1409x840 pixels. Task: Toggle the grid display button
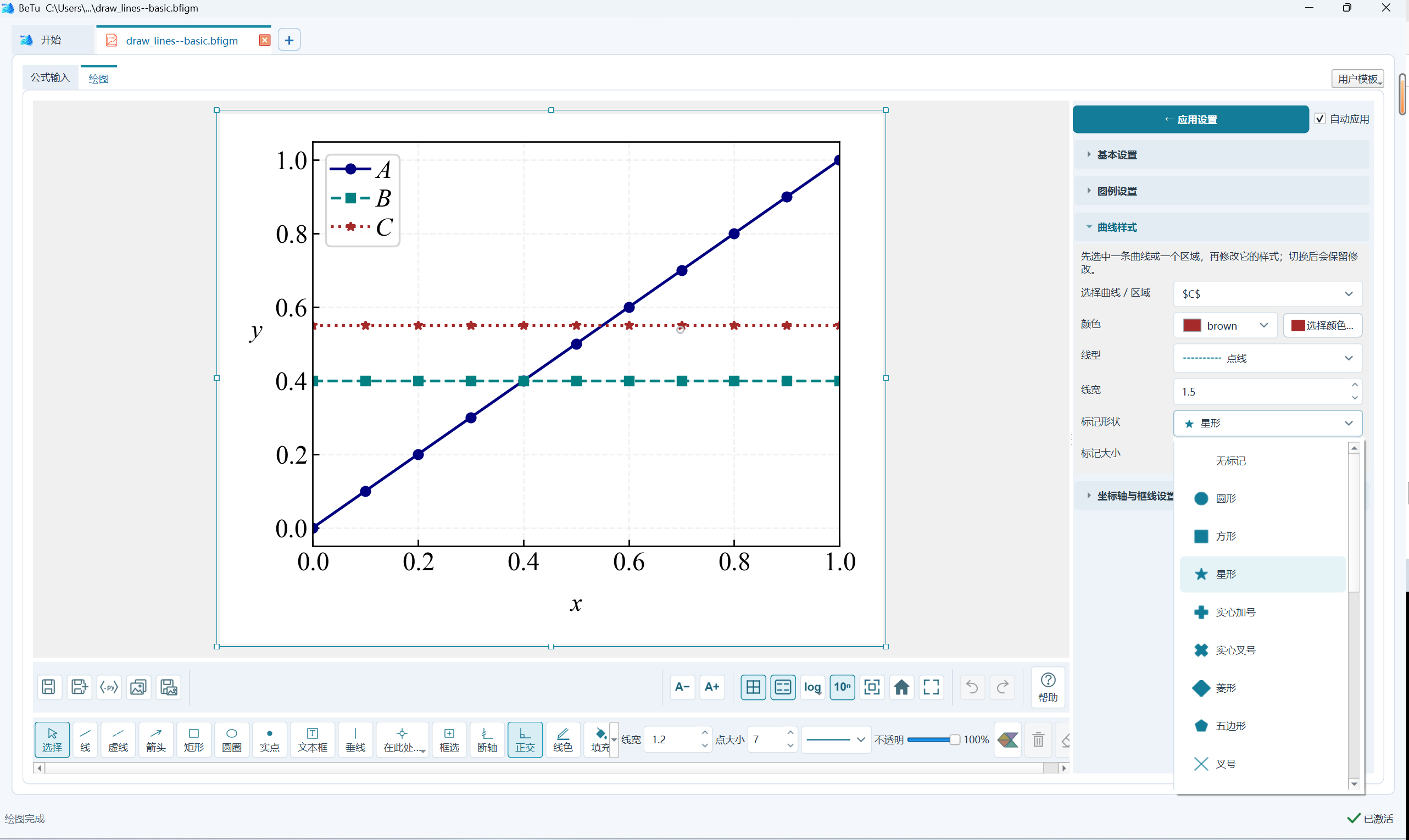[753, 687]
